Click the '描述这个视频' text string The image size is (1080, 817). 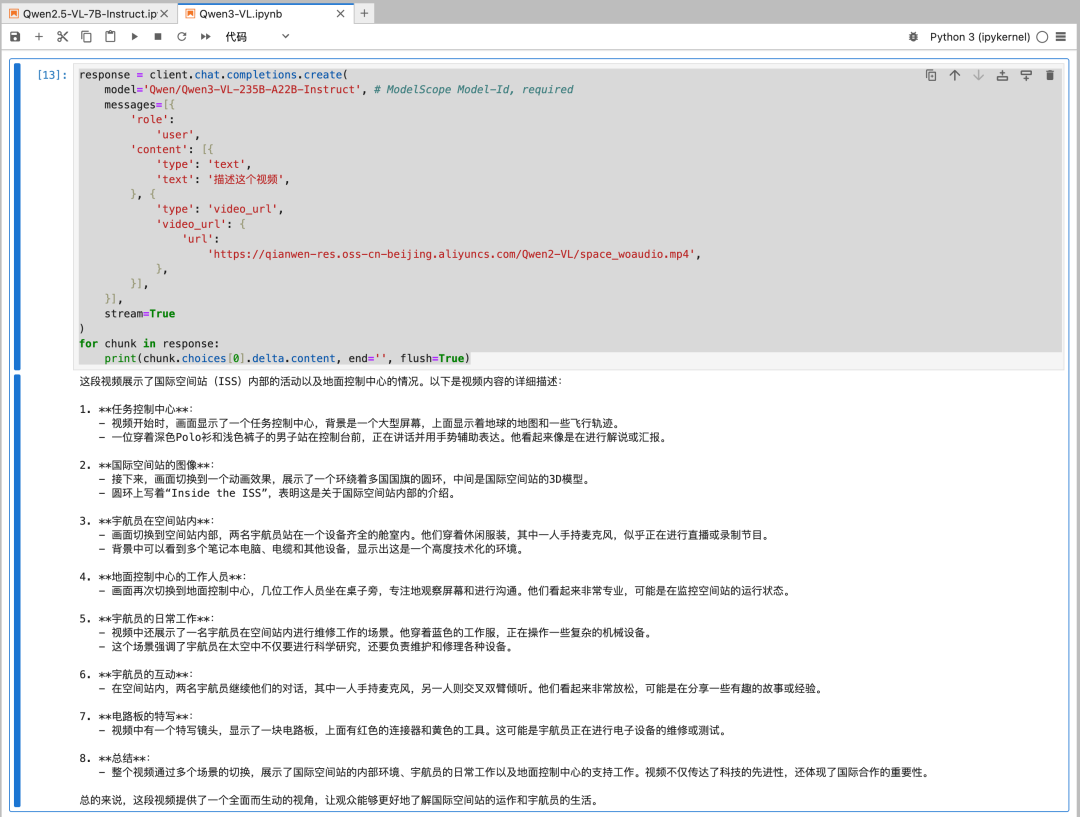(246, 179)
